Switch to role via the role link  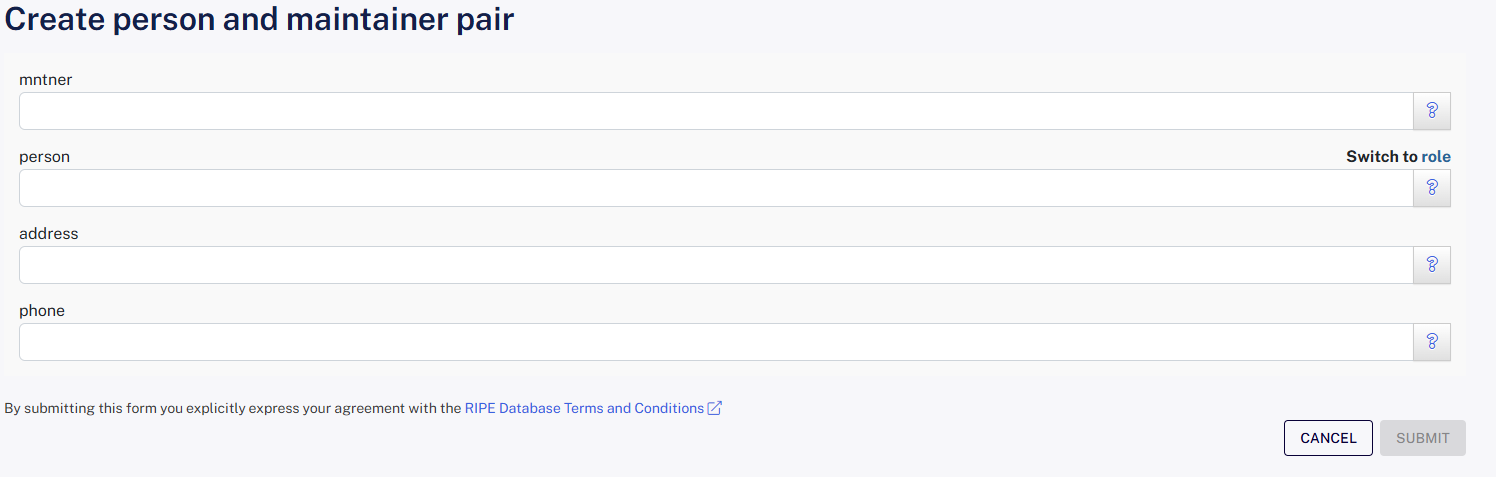coord(1436,157)
